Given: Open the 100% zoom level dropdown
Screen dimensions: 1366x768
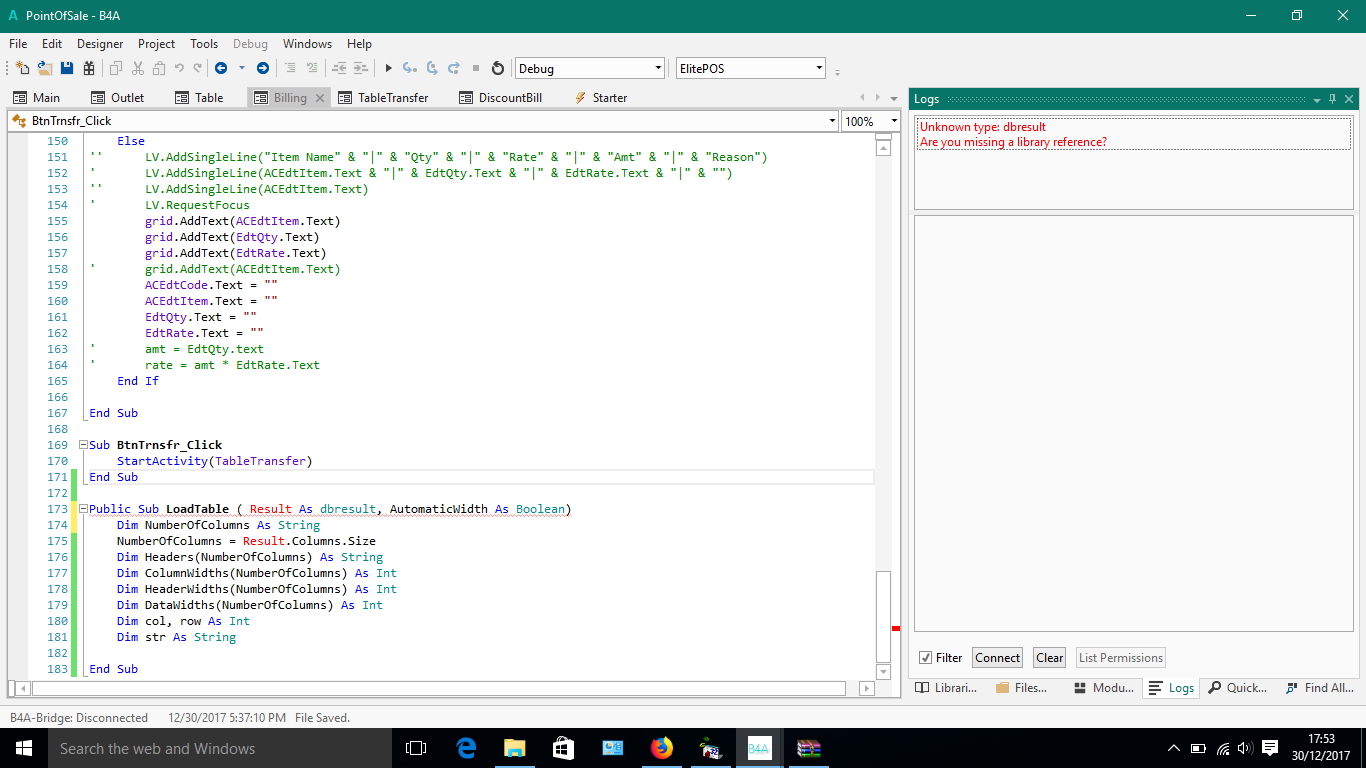Looking at the screenshot, I should point(893,121).
